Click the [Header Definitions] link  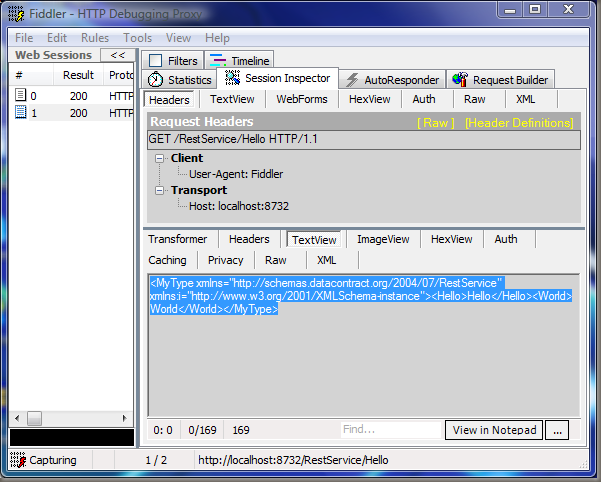[519, 123]
